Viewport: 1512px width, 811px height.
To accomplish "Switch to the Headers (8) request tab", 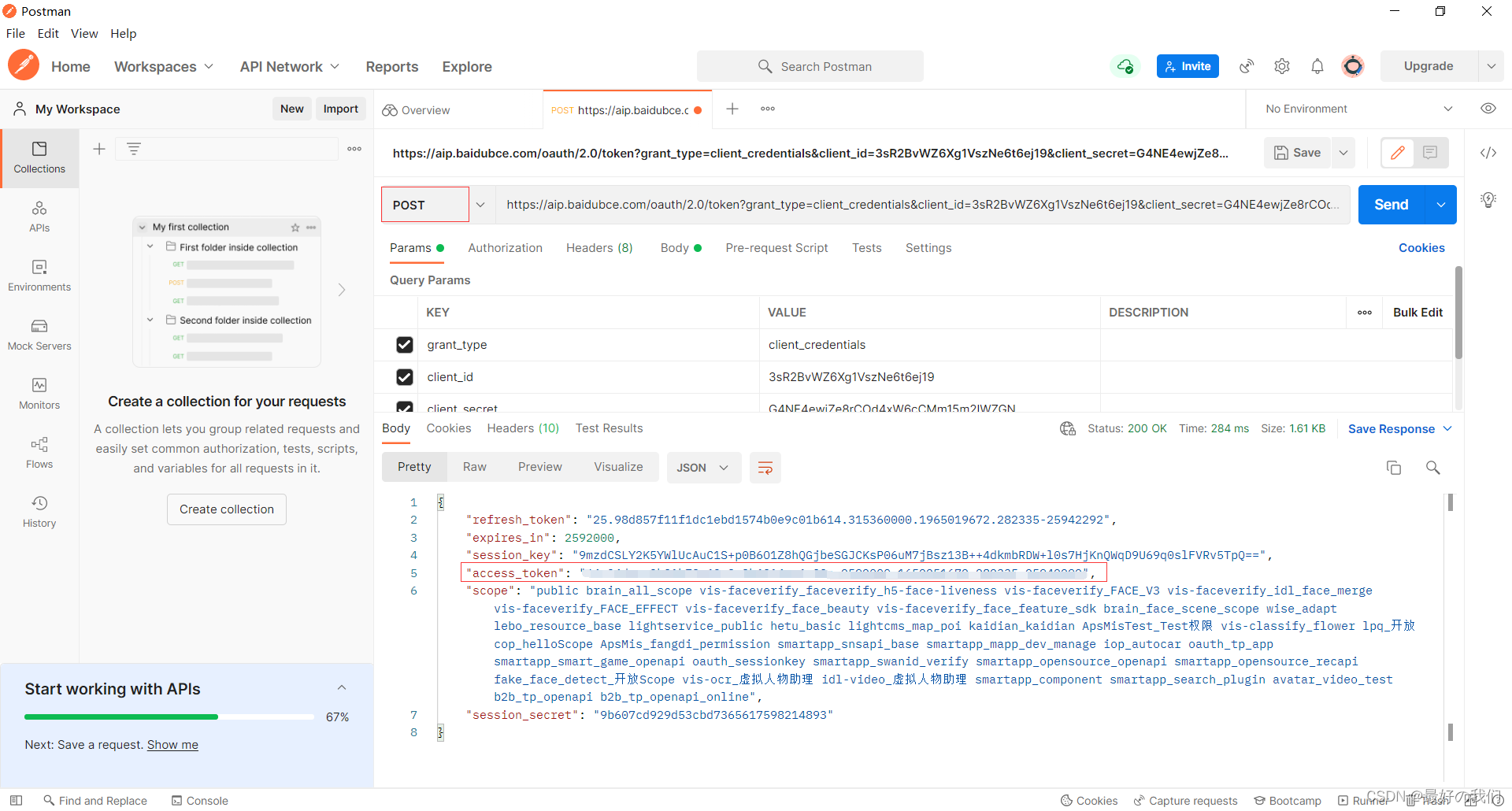I will tap(600, 248).
